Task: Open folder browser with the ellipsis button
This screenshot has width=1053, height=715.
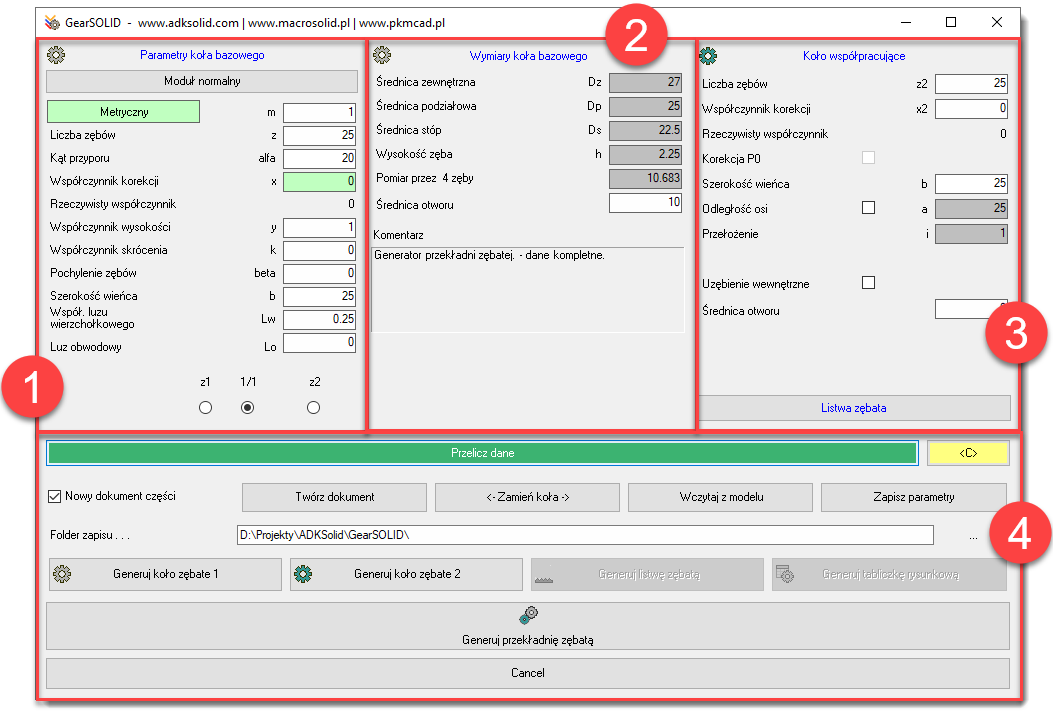Action: 974,536
